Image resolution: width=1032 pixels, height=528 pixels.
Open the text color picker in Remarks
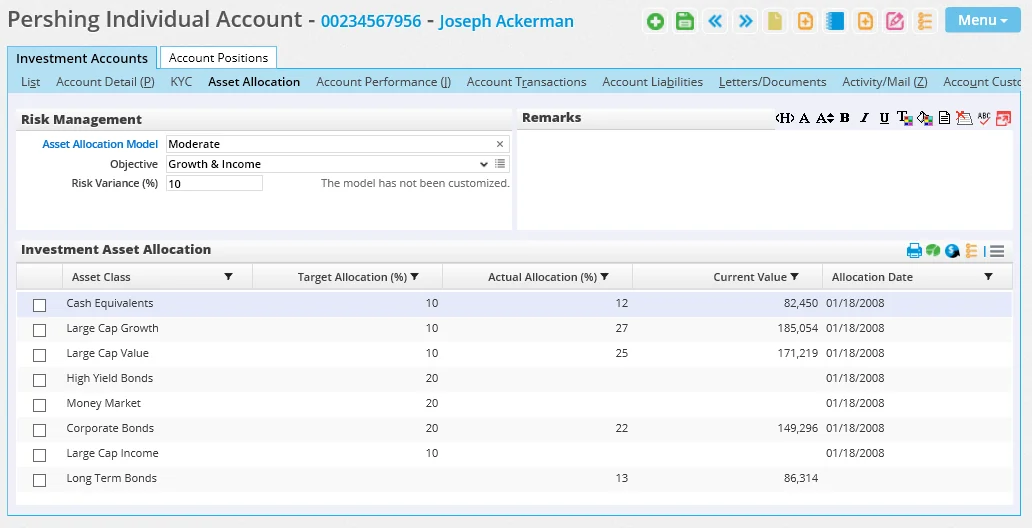[x=904, y=118]
